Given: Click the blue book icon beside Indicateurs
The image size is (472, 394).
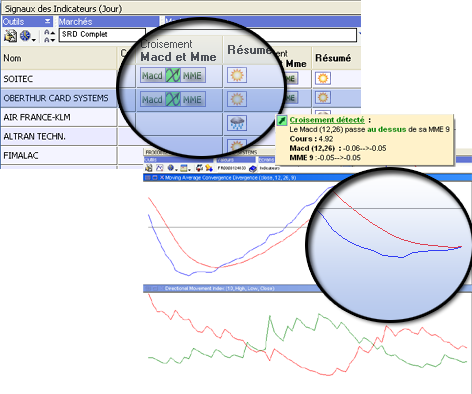Looking at the screenshot, I should pyautogui.click(x=252, y=168).
